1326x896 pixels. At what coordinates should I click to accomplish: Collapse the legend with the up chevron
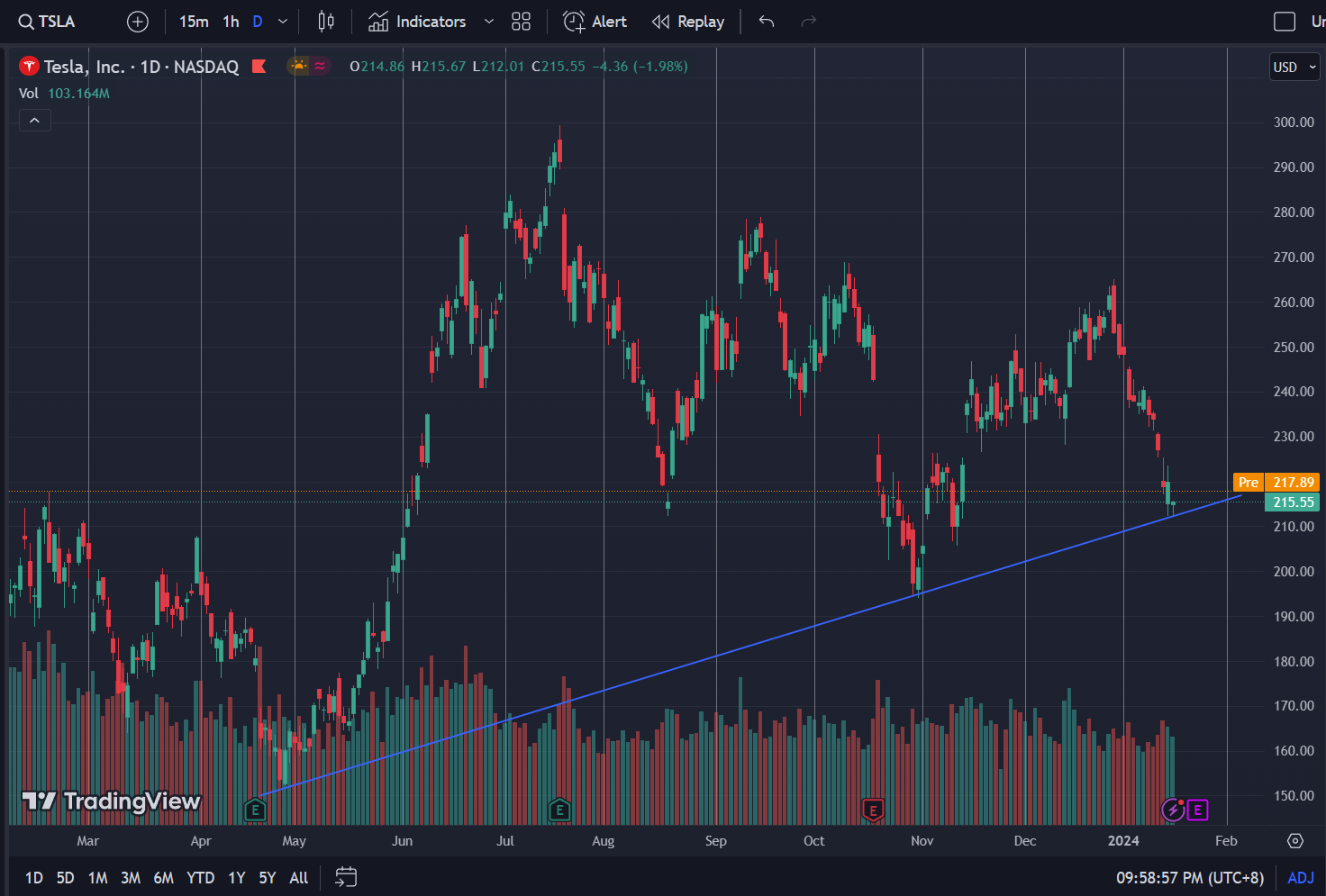(34, 121)
